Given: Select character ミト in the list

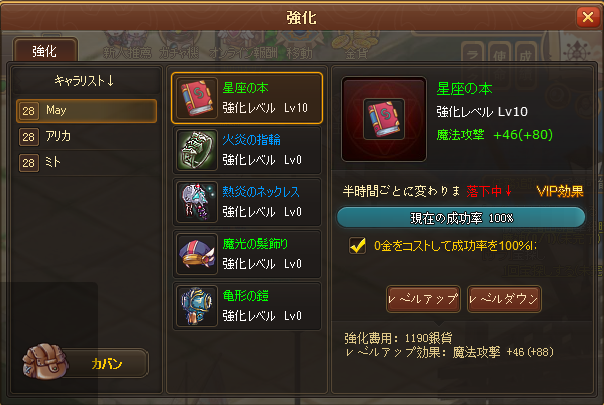Looking at the screenshot, I should click(87, 163).
